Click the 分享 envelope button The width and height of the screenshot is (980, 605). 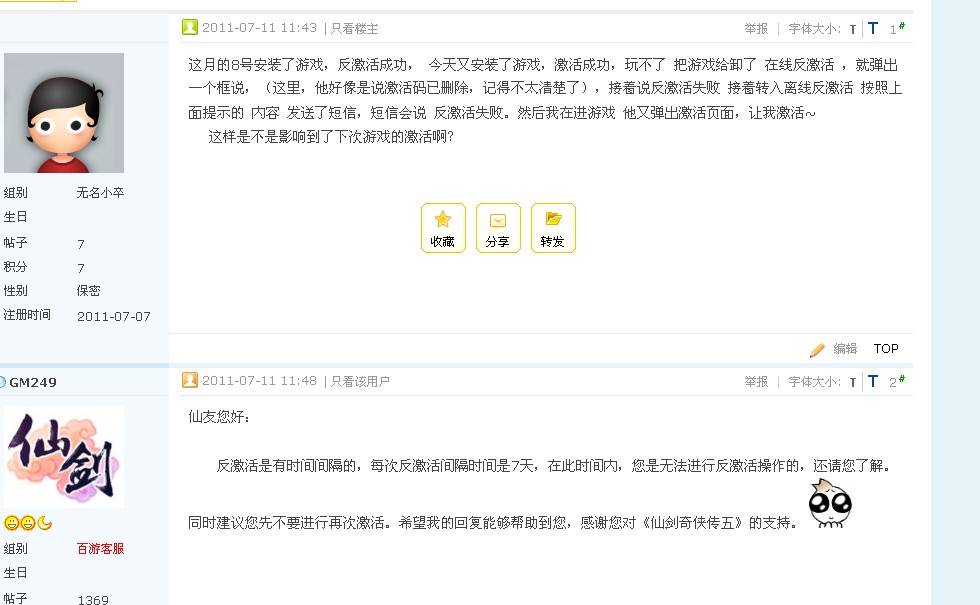point(498,228)
